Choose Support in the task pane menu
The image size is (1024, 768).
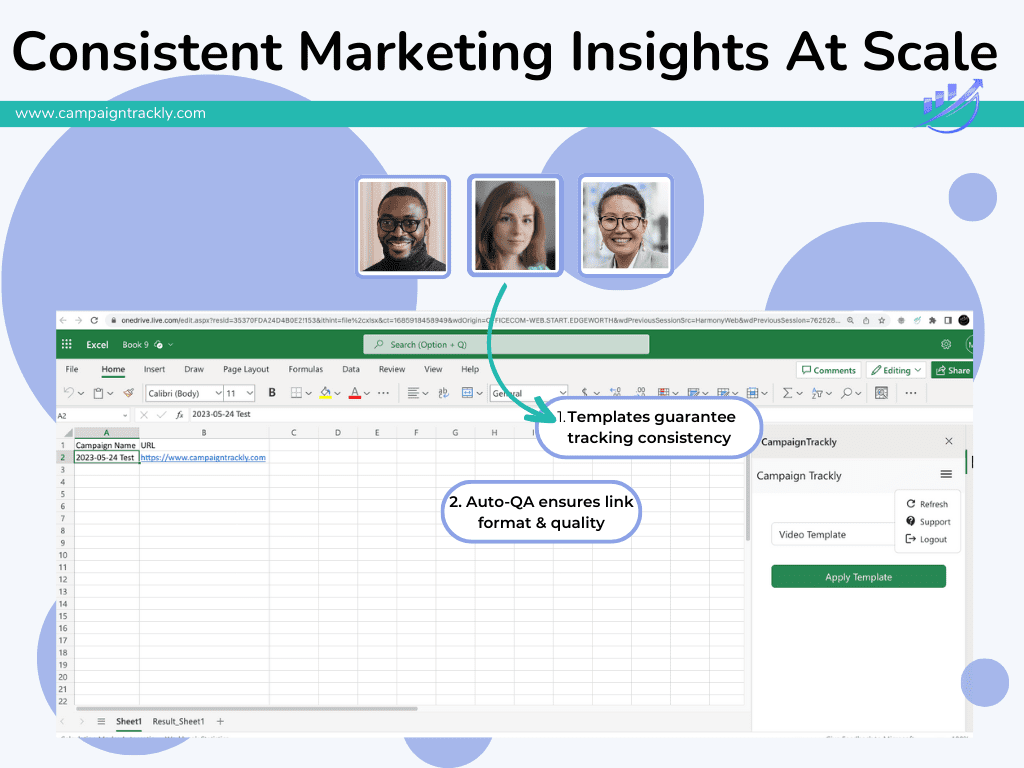pyautogui.click(x=928, y=521)
